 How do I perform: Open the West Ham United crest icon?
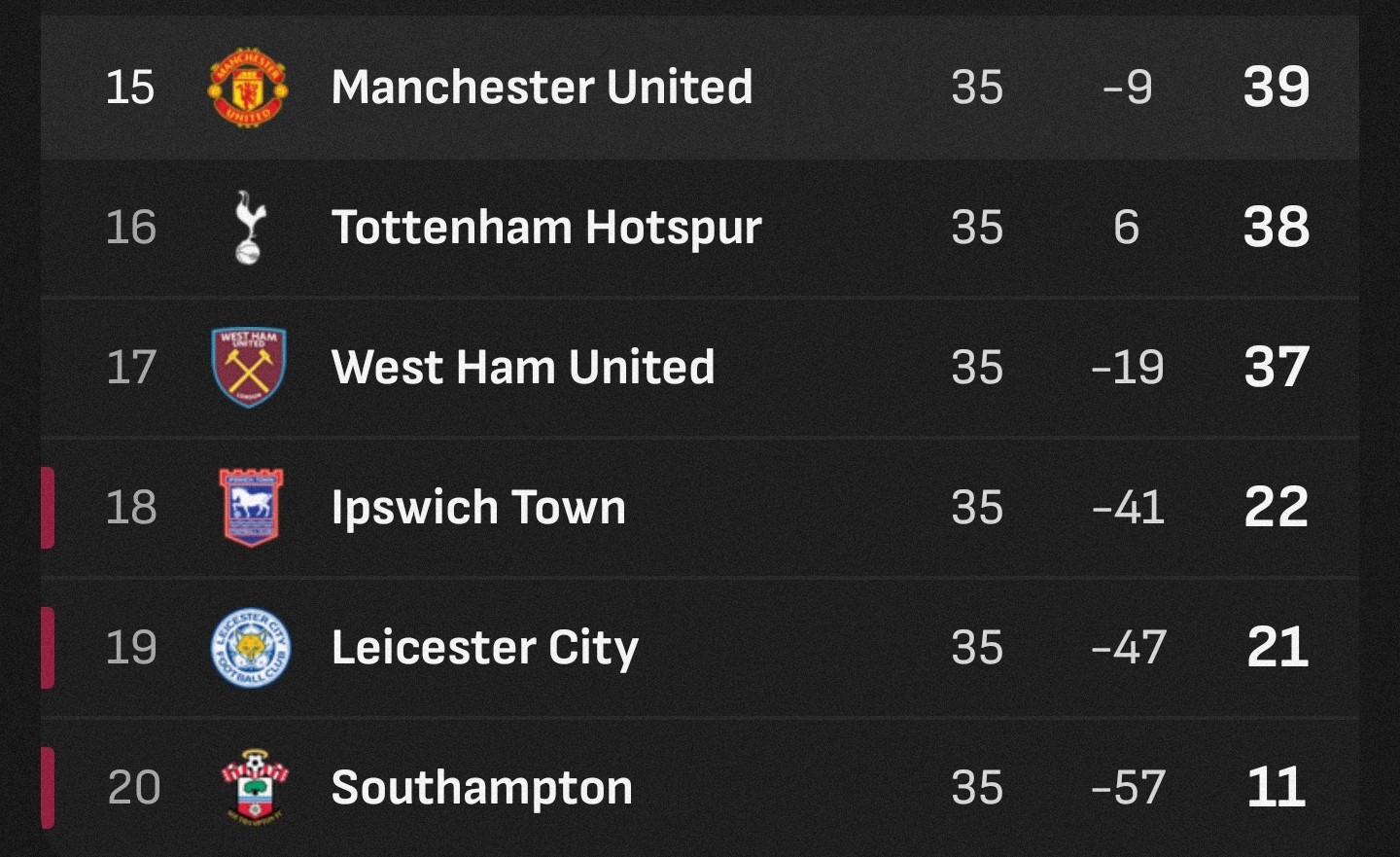pos(249,367)
